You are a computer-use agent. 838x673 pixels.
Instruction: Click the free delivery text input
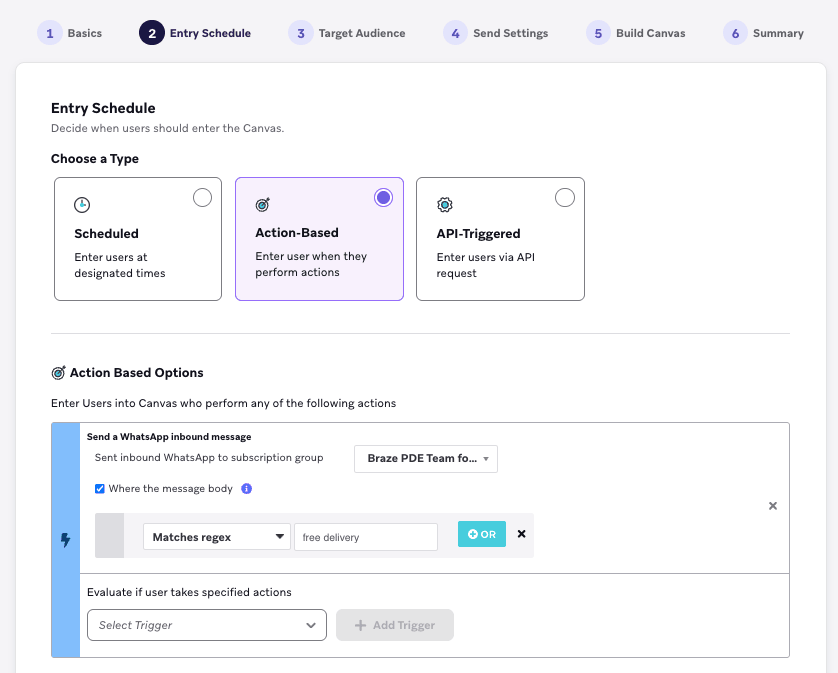click(365, 536)
